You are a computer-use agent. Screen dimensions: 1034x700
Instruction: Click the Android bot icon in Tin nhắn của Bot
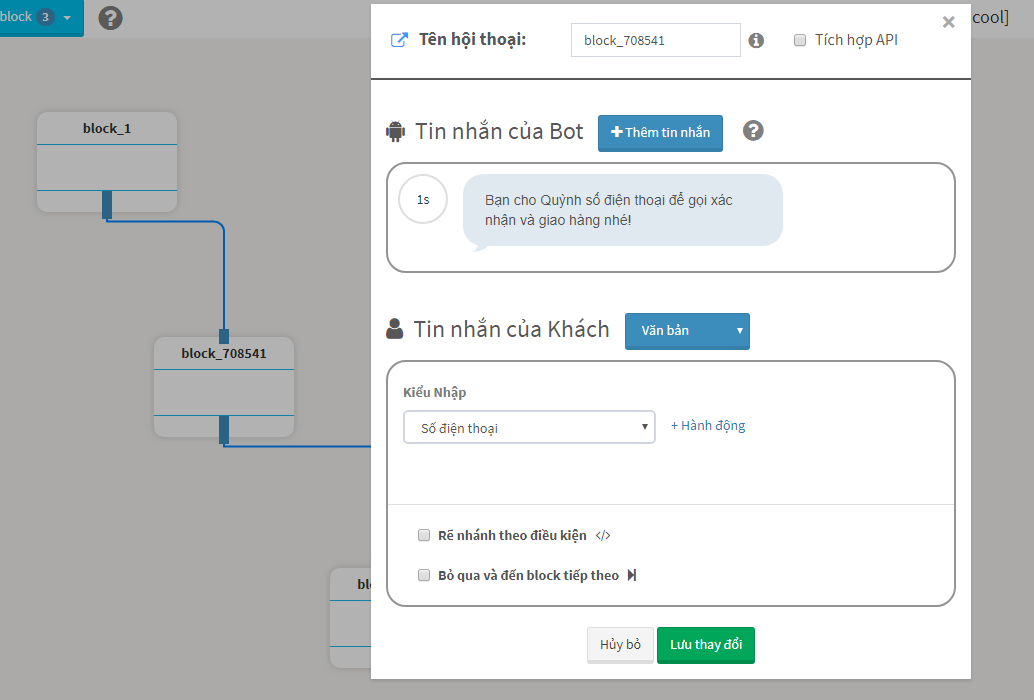pyautogui.click(x=396, y=131)
